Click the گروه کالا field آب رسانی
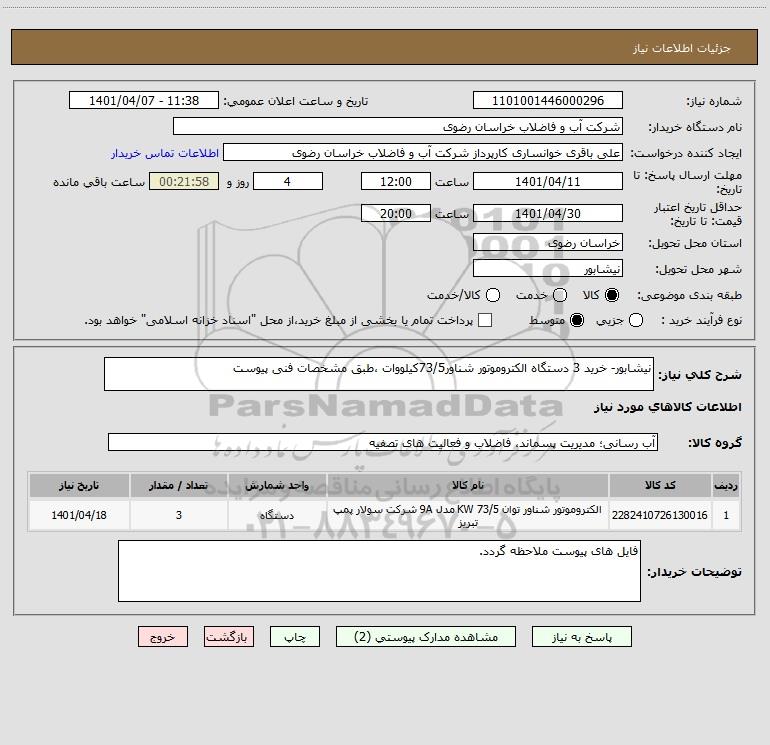The height and width of the screenshot is (745, 770). click(x=383, y=442)
